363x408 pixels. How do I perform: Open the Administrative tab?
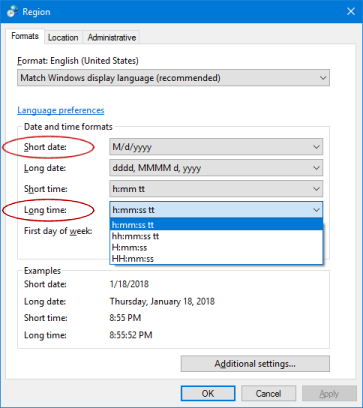click(112, 38)
